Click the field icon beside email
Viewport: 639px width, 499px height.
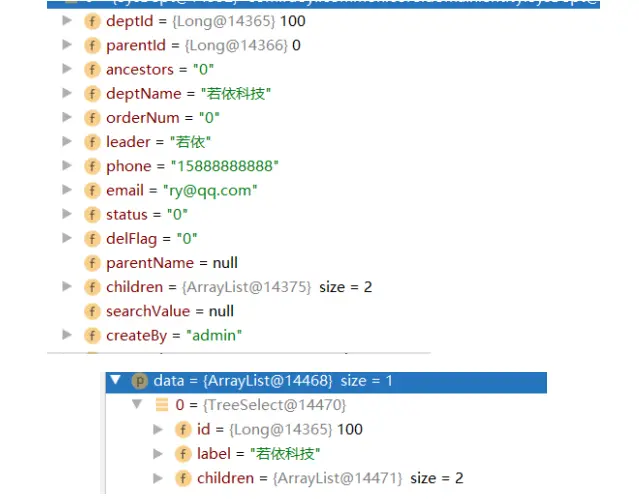[x=93, y=190]
